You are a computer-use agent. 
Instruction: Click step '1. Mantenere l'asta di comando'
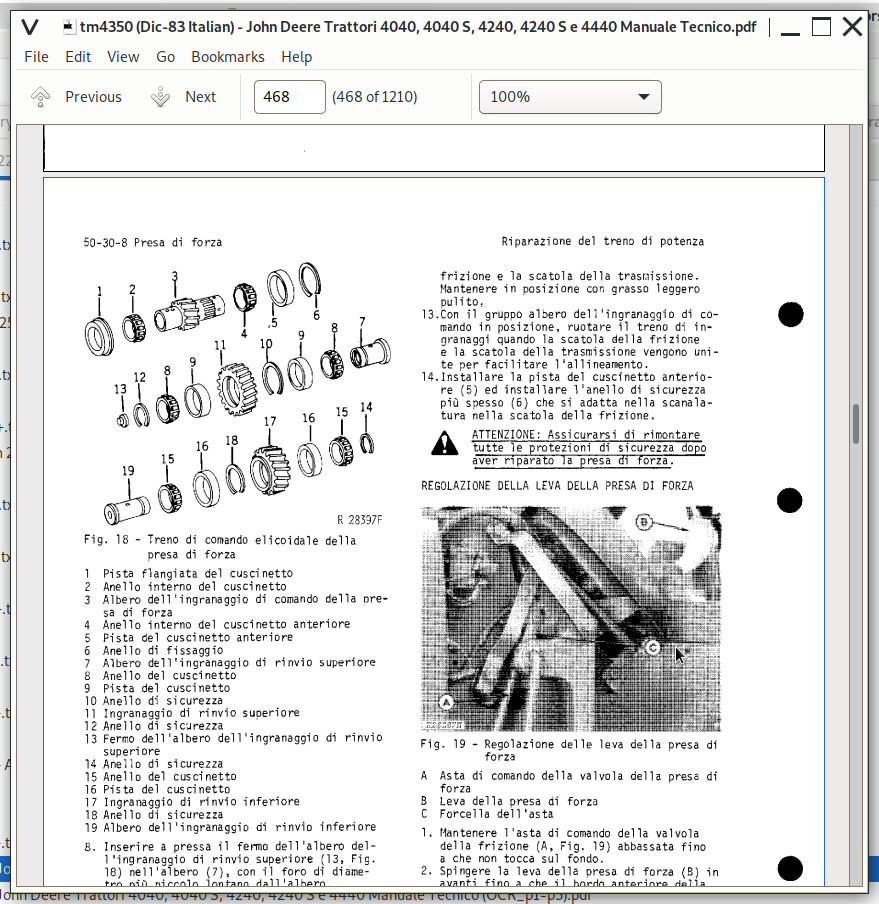(563, 846)
